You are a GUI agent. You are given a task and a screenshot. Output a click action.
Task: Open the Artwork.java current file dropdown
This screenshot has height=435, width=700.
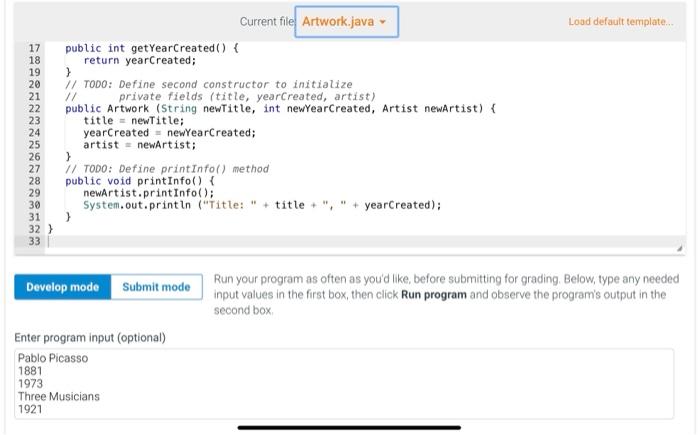[x=346, y=21]
